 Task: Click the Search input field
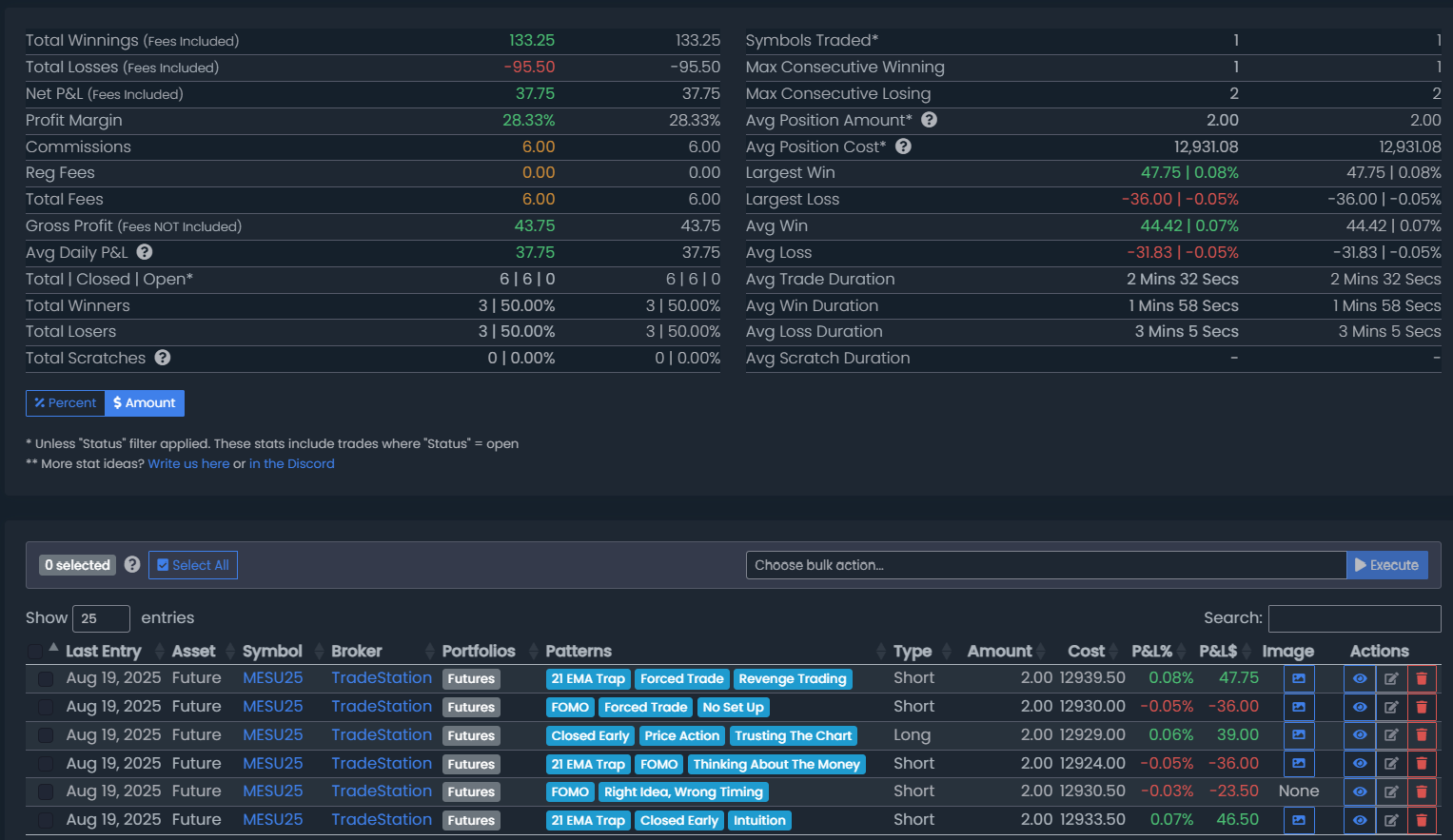tap(1354, 618)
